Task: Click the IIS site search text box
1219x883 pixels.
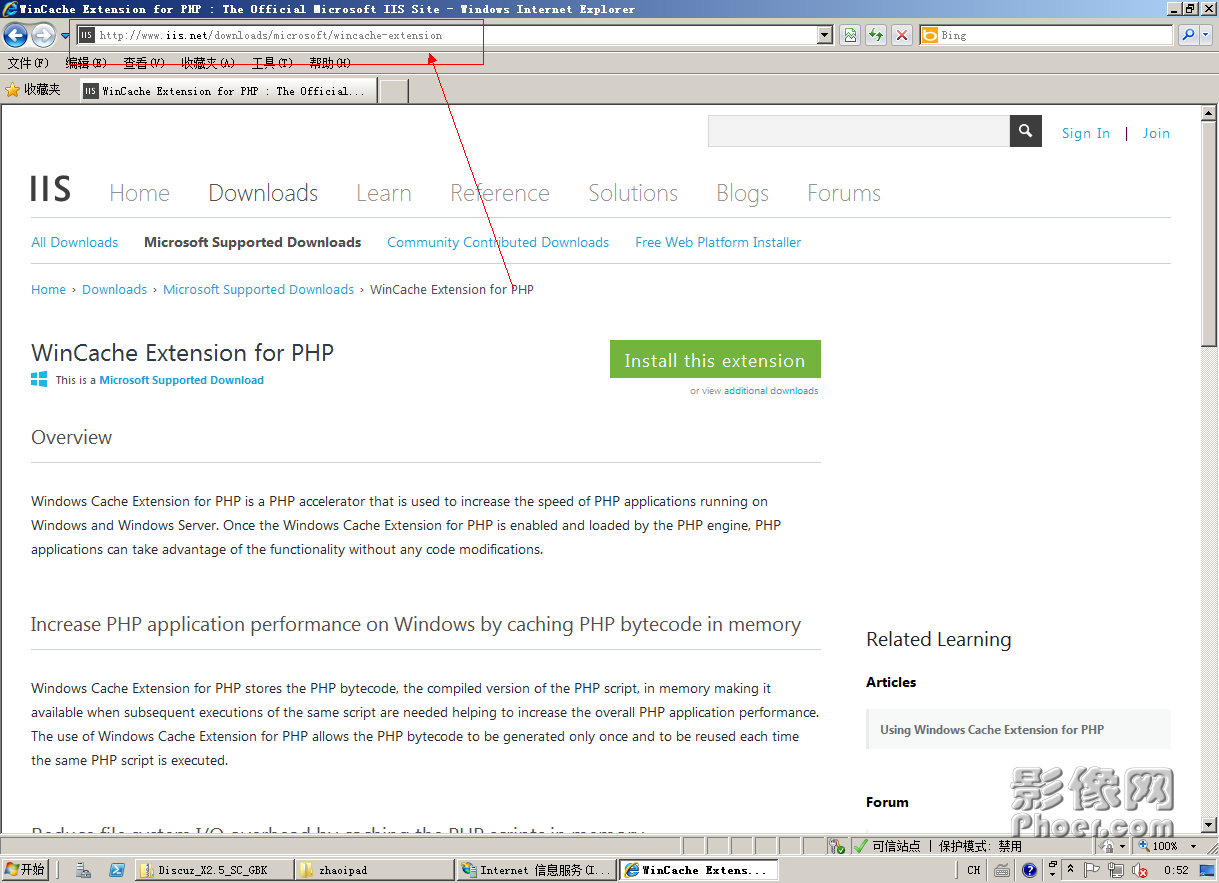Action: [x=859, y=131]
